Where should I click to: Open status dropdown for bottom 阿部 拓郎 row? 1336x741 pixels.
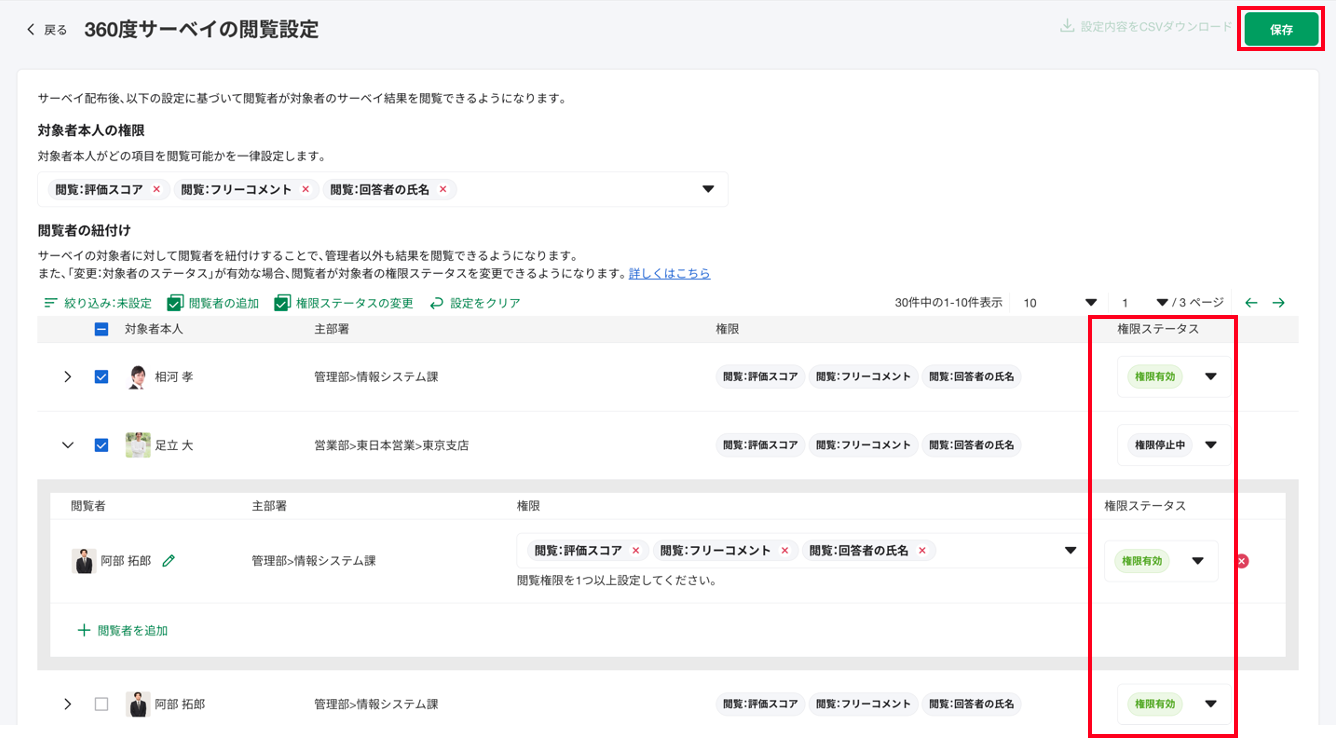click(1174, 704)
